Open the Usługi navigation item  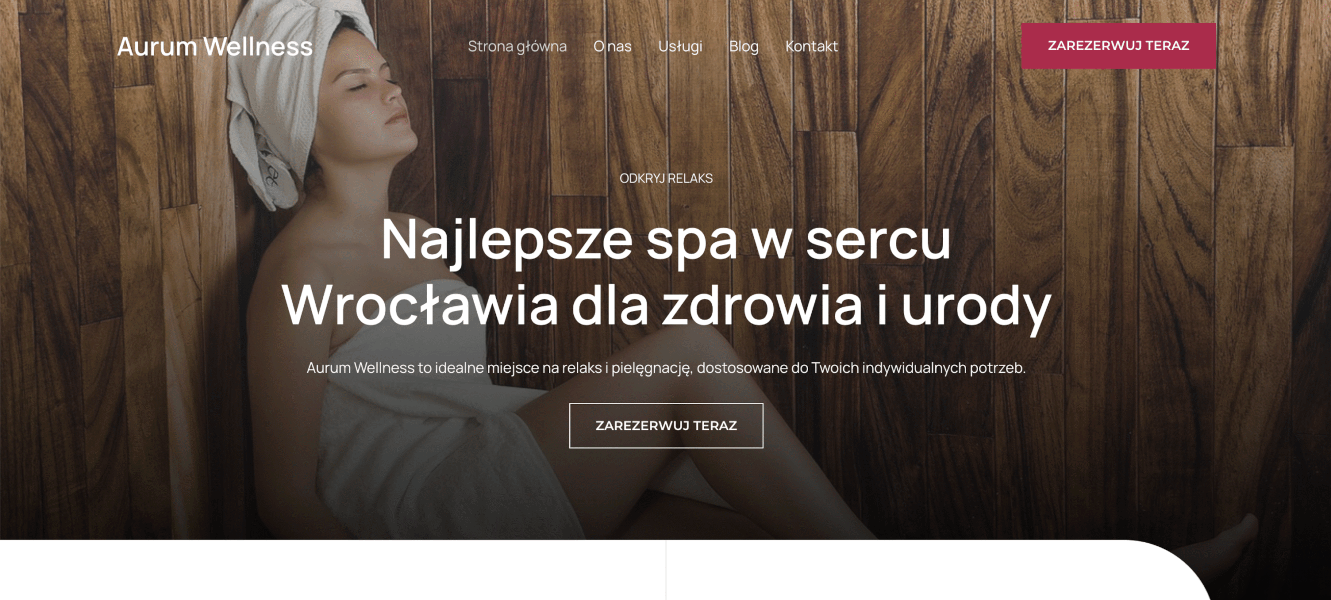(x=680, y=46)
